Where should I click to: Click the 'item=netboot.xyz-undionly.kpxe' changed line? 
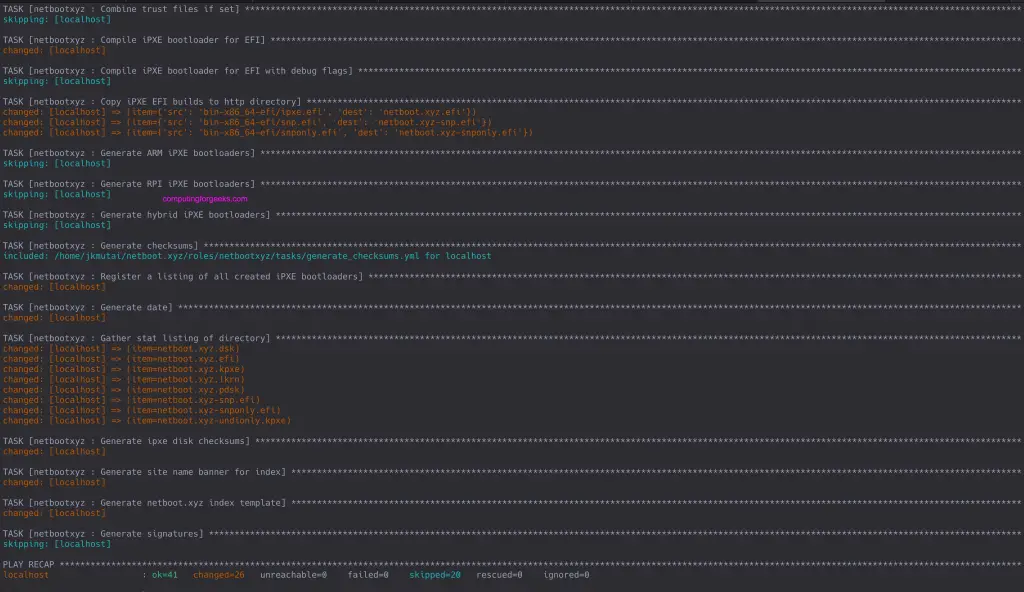pyautogui.click(x=147, y=421)
